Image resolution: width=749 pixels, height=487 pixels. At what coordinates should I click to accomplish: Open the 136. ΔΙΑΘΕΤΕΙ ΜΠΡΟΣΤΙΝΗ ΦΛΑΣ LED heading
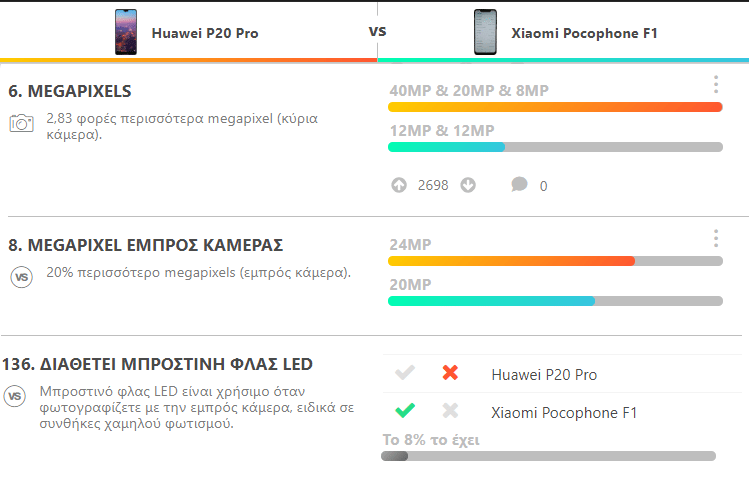(x=157, y=364)
